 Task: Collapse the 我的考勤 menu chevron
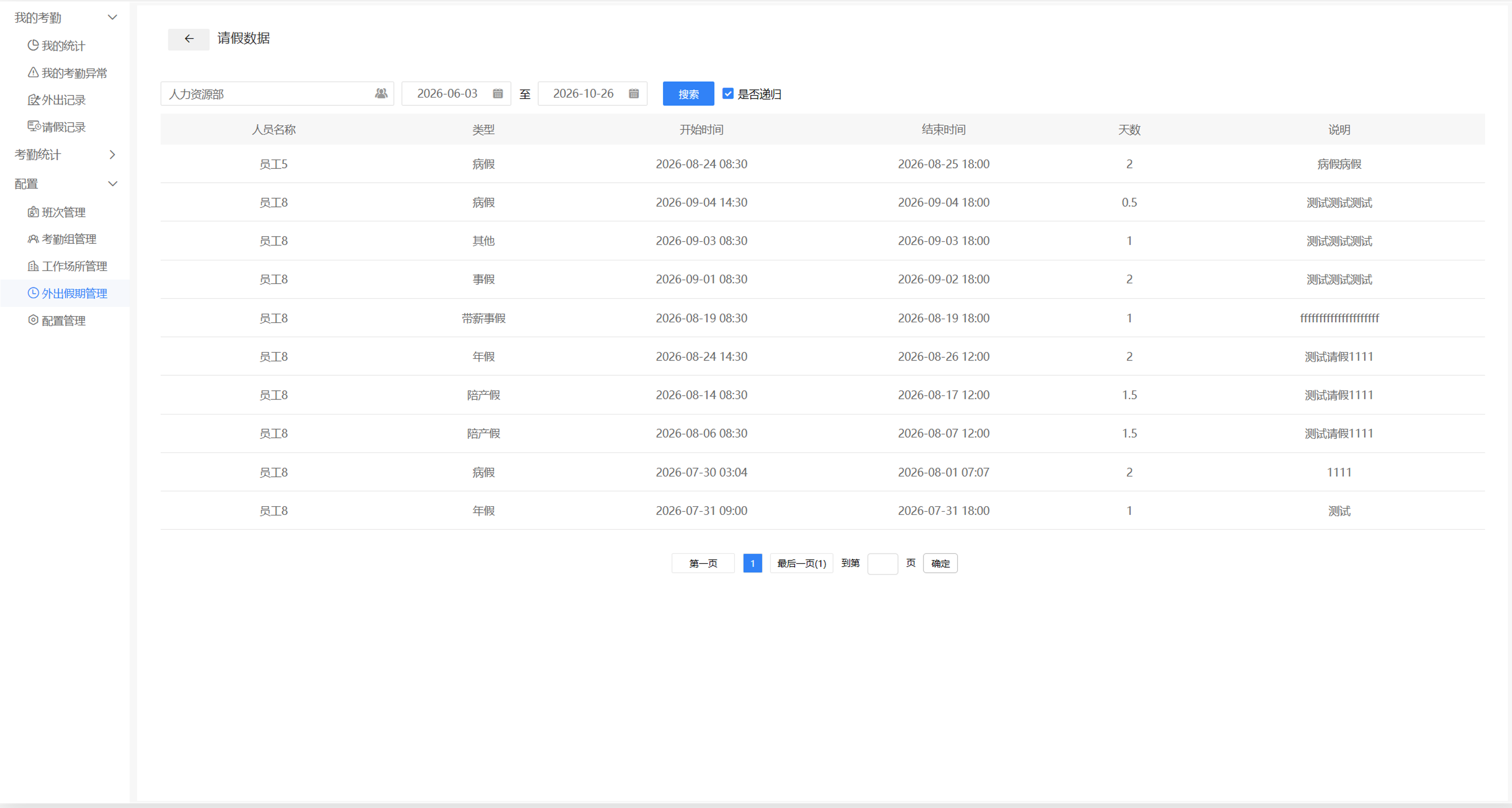click(112, 17)
